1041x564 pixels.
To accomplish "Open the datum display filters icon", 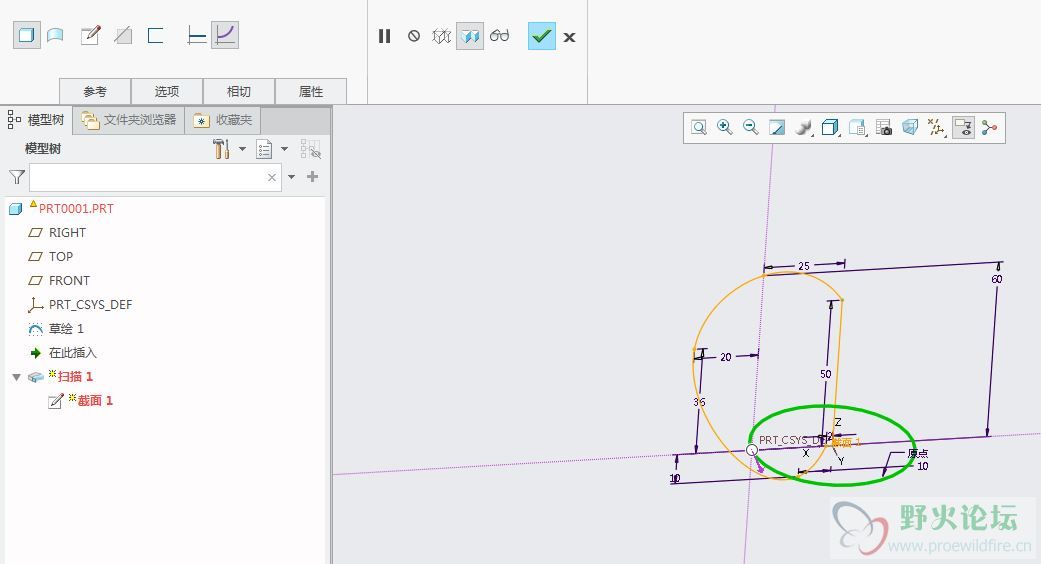I will (936, 127).
